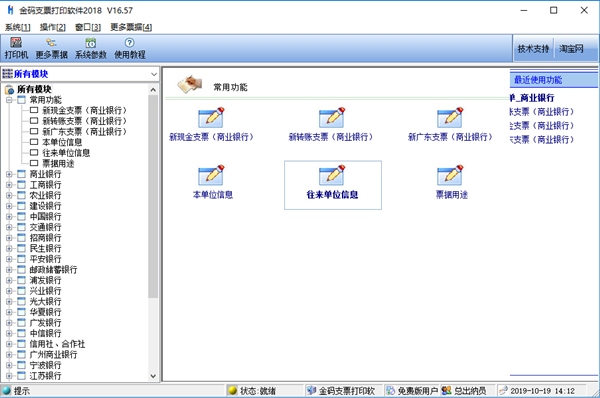This screenshot has height=398, width=600.
Task: Click the 商业银行 tree node window icon
Action: 22,174
